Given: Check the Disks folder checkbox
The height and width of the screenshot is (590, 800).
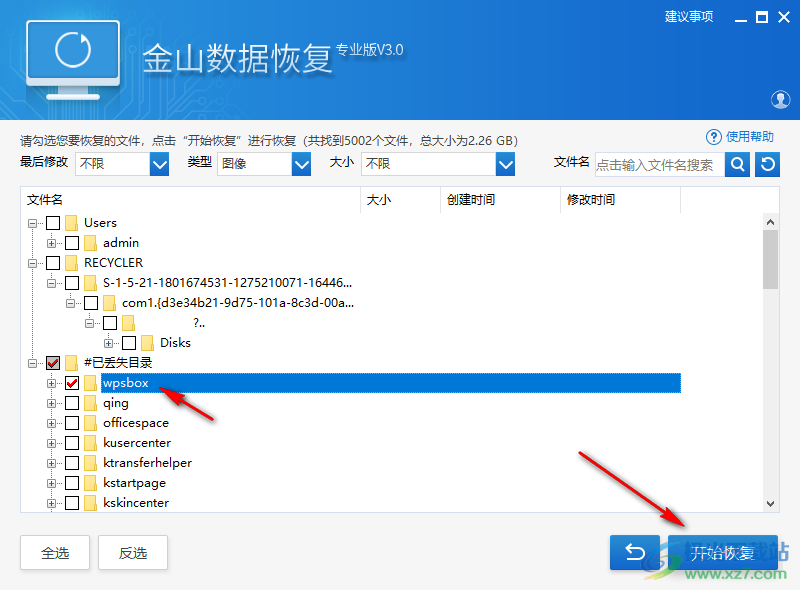Looking at the screenshot, I should pyautogui.click(x=129, y=343).
